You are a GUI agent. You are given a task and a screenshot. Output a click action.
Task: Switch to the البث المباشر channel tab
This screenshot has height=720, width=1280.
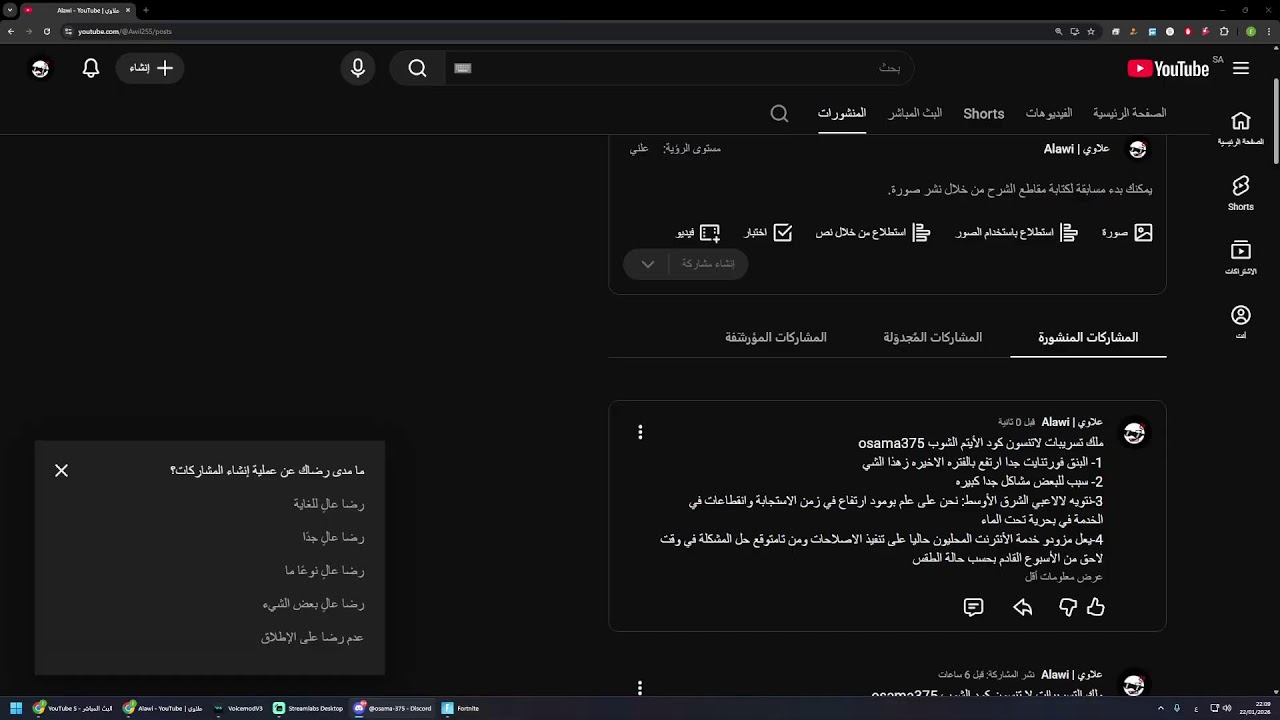coord(915,113)
